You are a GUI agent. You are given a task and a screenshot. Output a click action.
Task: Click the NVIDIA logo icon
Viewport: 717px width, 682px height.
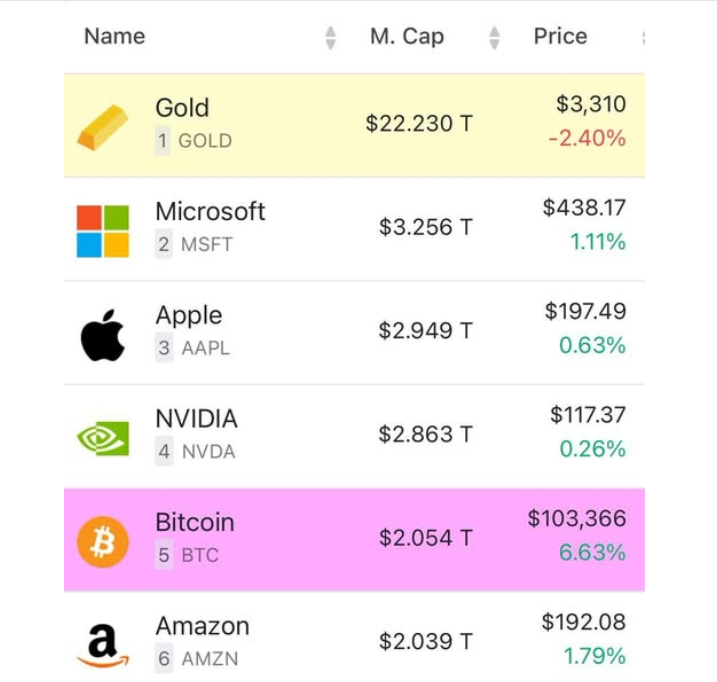103,438
